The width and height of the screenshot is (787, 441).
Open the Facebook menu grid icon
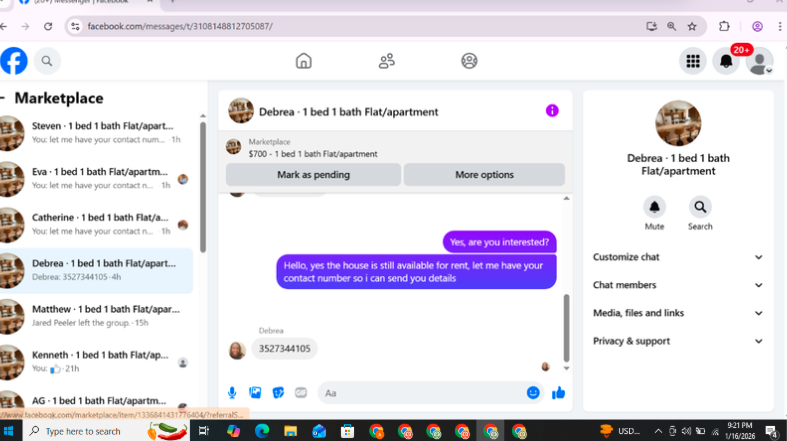[693, 61]
